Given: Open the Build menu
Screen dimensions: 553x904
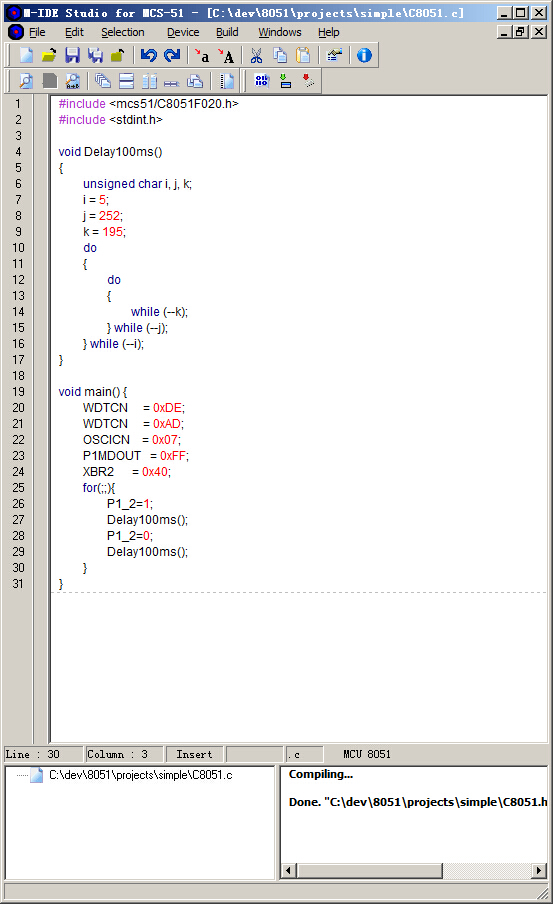Looking at the screenshot, I should pos(227,32).
